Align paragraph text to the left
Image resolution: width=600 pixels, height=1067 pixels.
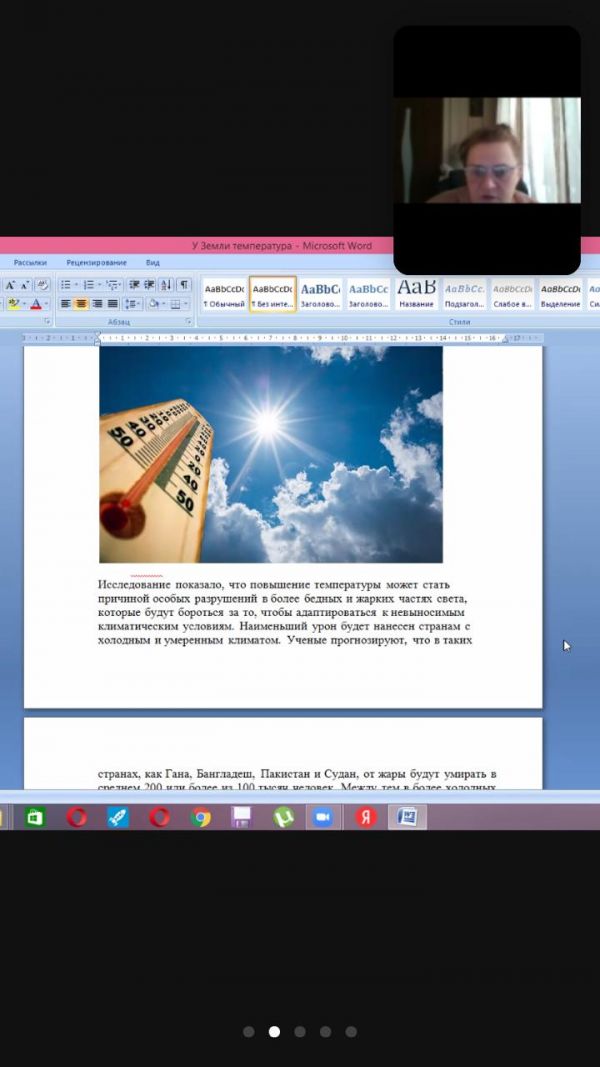click(65, 304)
